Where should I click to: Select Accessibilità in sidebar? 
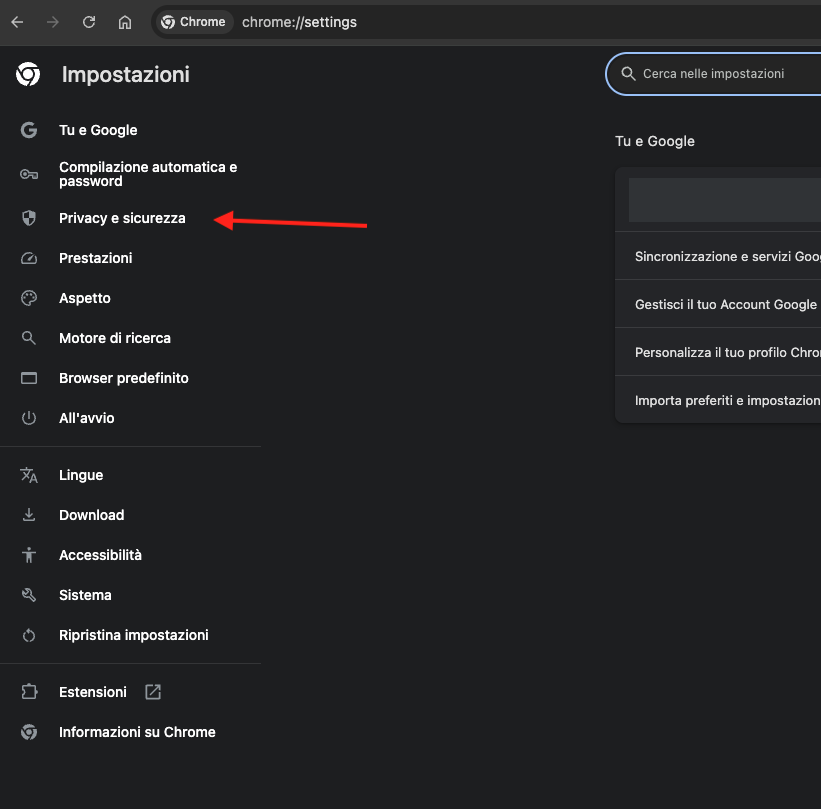[101, 555]
